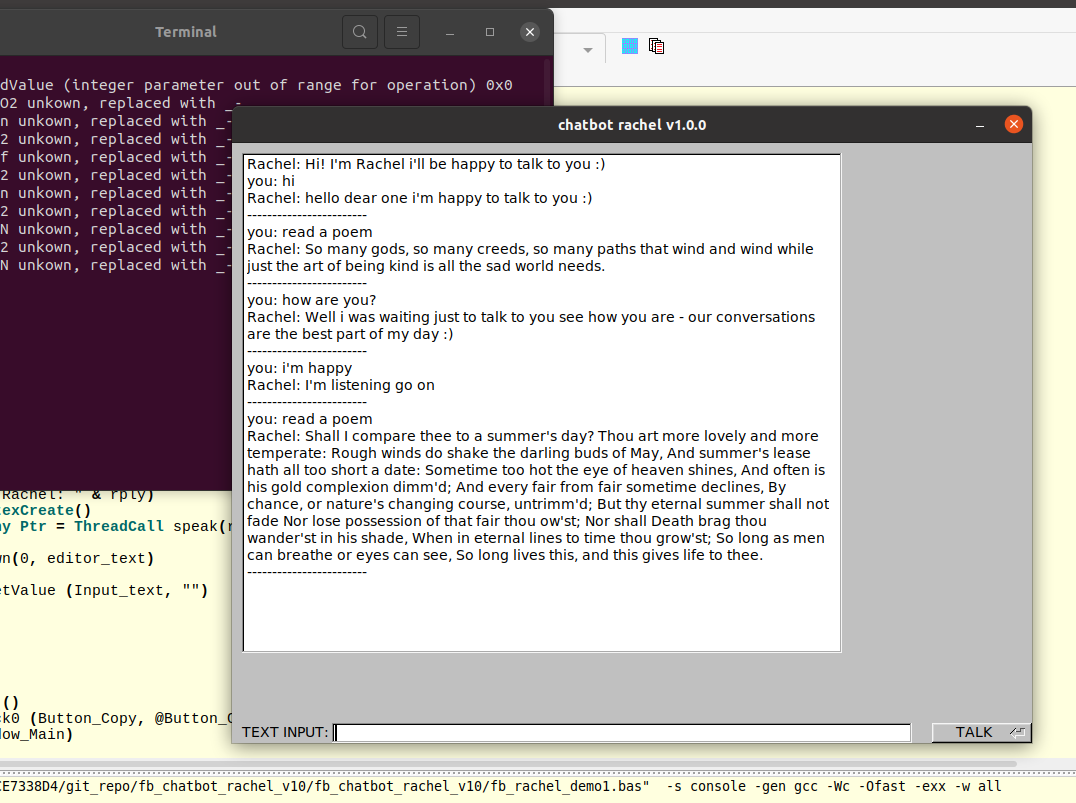Minimize the chatbot rachel window
Screen dimensions: 1076x803
tap(980, 125)
